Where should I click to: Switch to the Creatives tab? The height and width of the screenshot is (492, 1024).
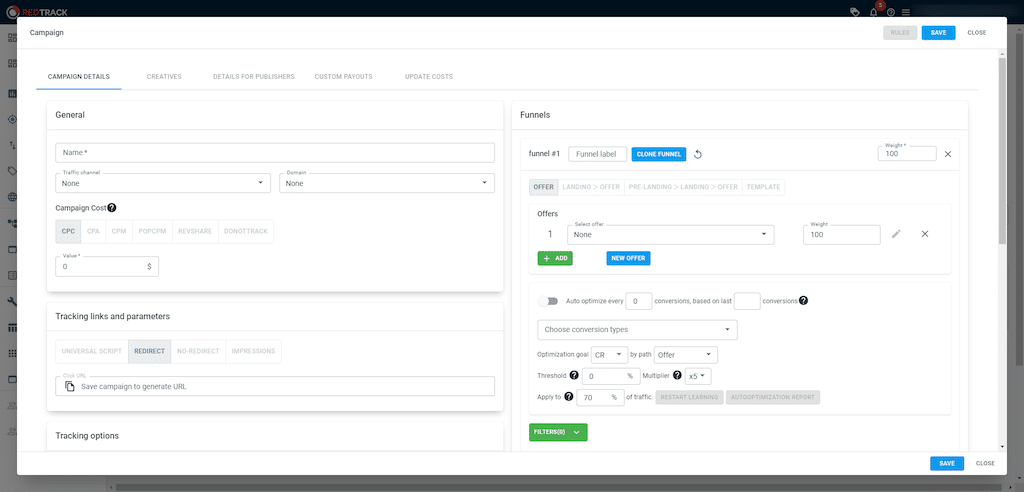coord(164,76)
